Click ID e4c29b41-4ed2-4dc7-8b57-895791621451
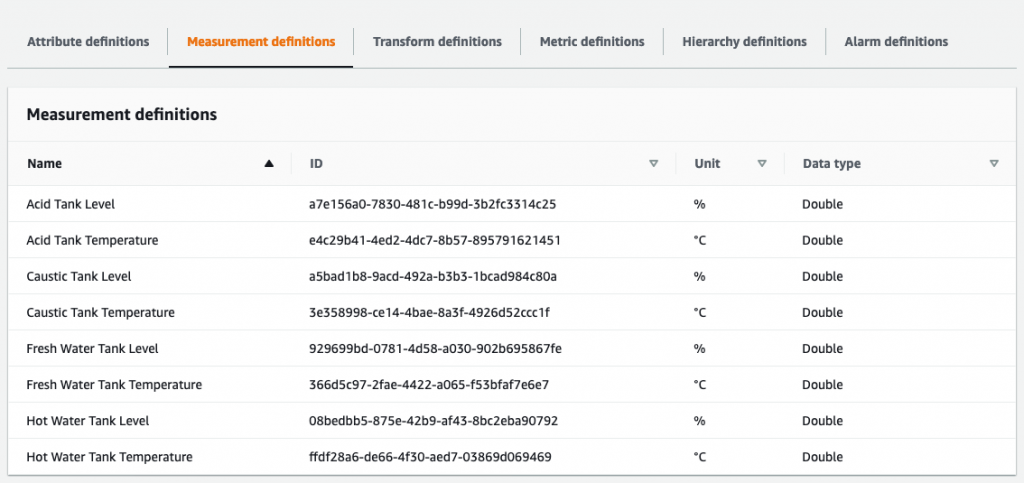Viewport: 1024px width, 483px height. point(435,240)
